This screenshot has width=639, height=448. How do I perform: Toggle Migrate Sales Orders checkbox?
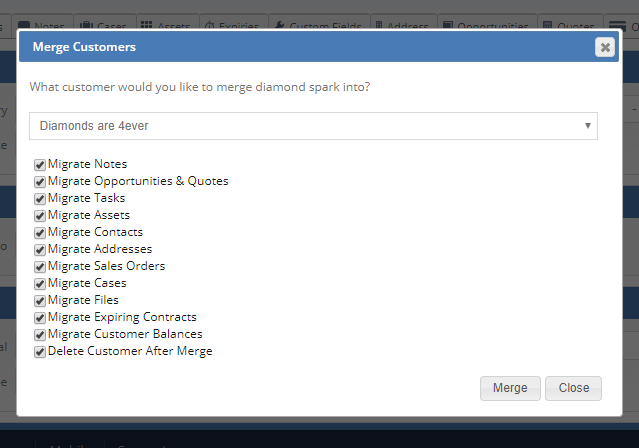(40, 267)
